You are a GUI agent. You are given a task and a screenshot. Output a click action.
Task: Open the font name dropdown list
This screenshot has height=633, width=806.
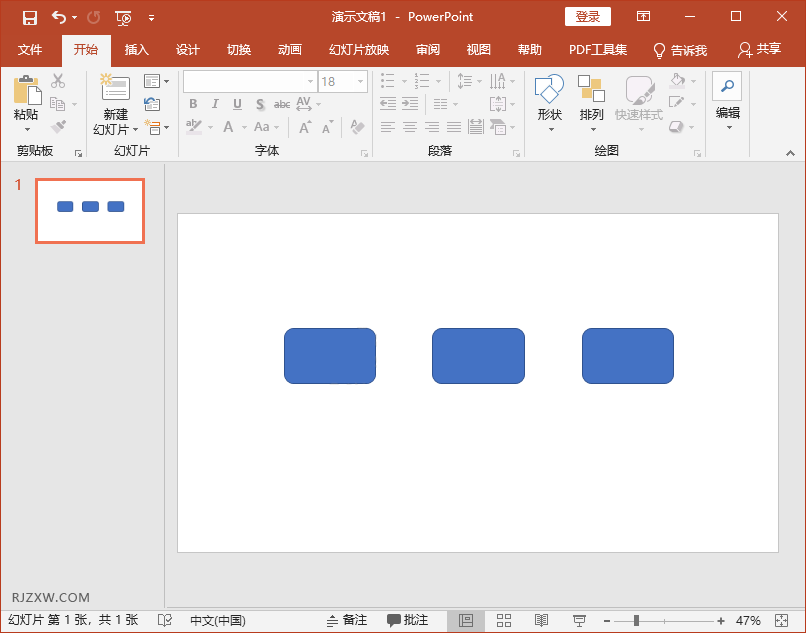tap(310, 81)
